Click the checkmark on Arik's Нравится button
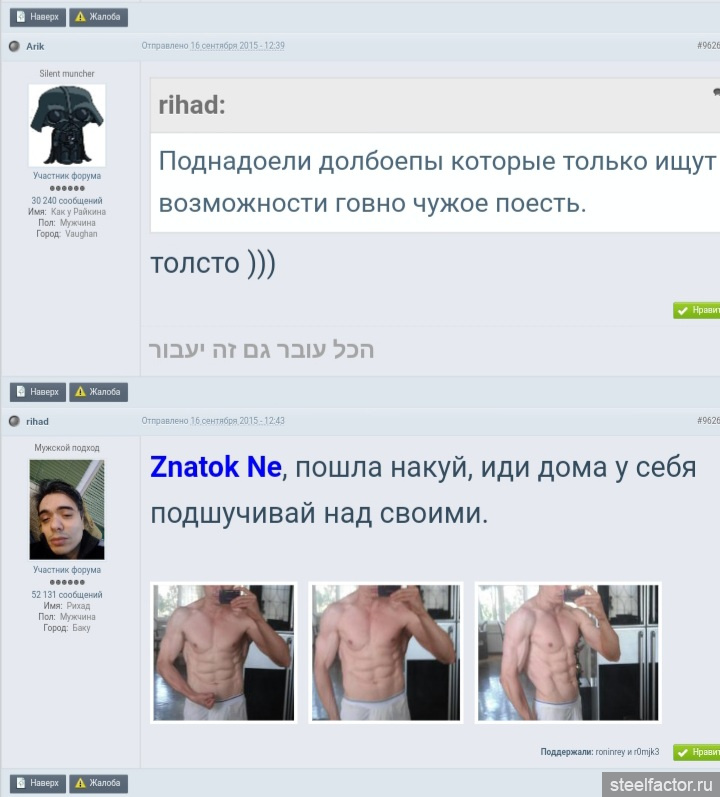 (682, 311)
